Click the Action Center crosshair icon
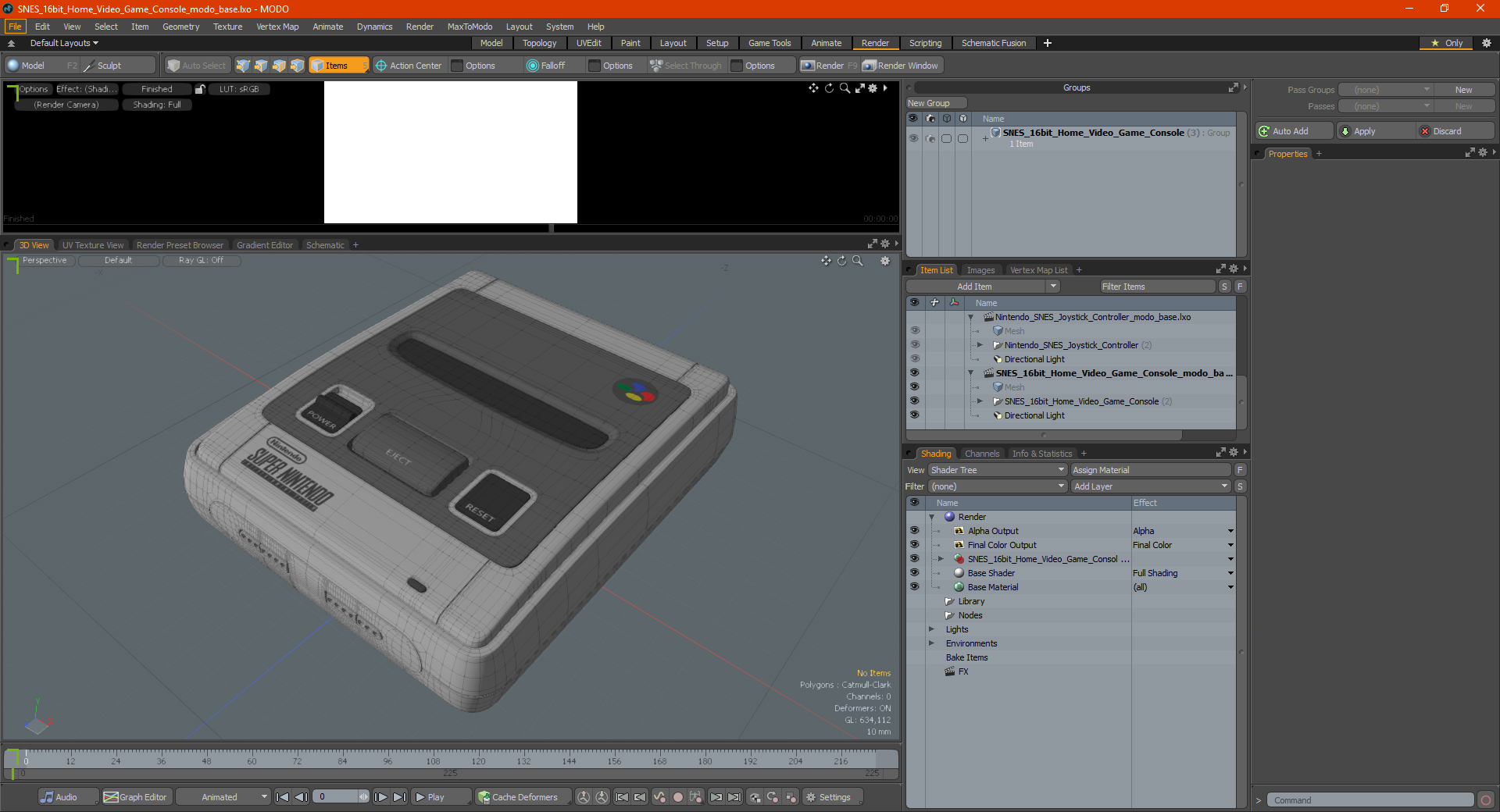The height and width of the screenshot is (812, 1500). pos(381,66)
